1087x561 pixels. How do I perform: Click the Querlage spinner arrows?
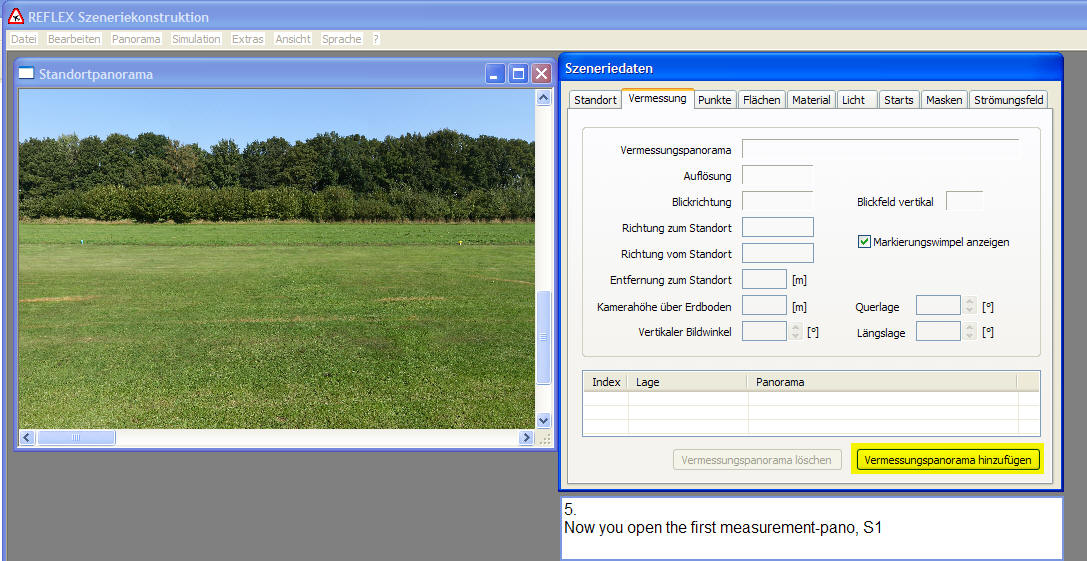pos(970,305)
